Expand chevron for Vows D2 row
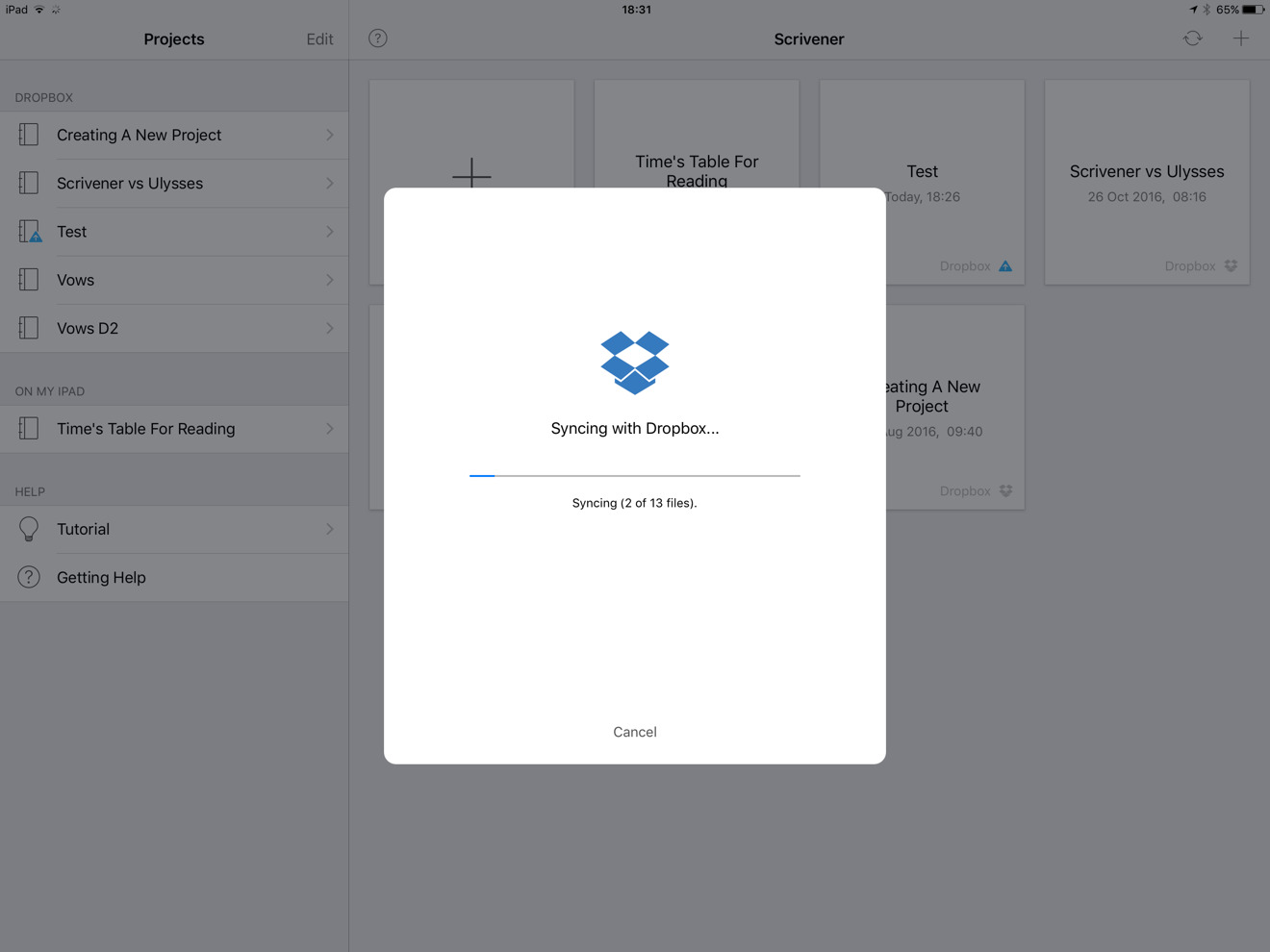Viewport: 1270px width, 952px height. point(330,328)
